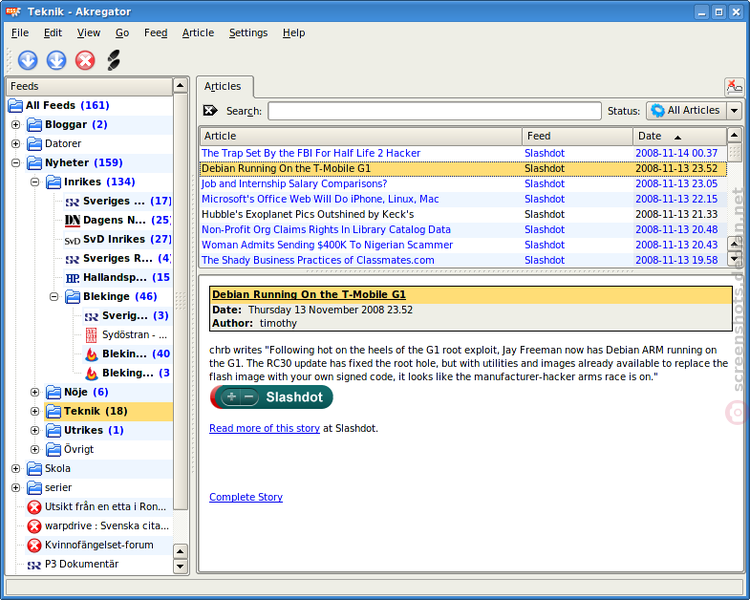Sort articles by the Date column header
This screenshot has width=750, height=600.
point(679,136)
